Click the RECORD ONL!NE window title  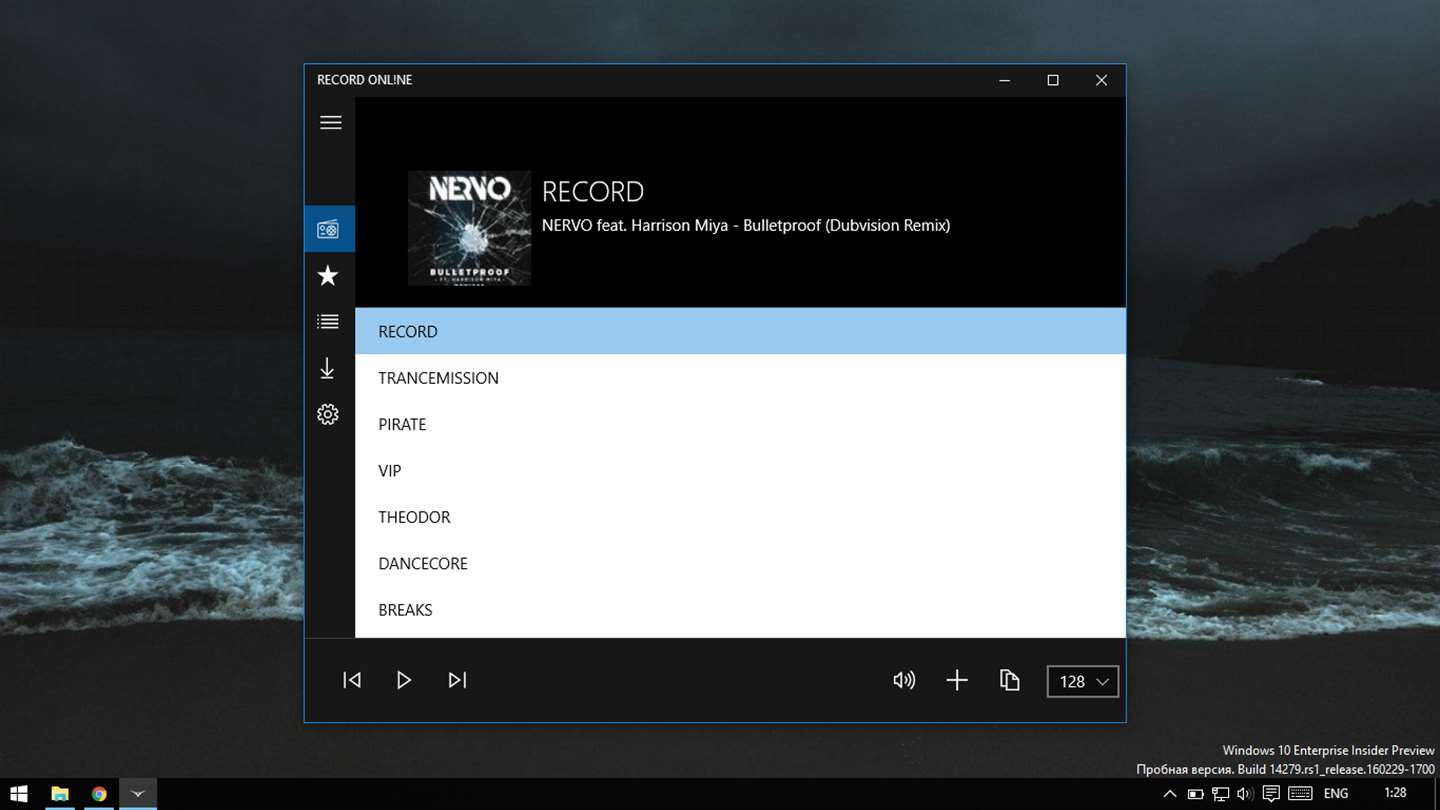pos(364,80)
